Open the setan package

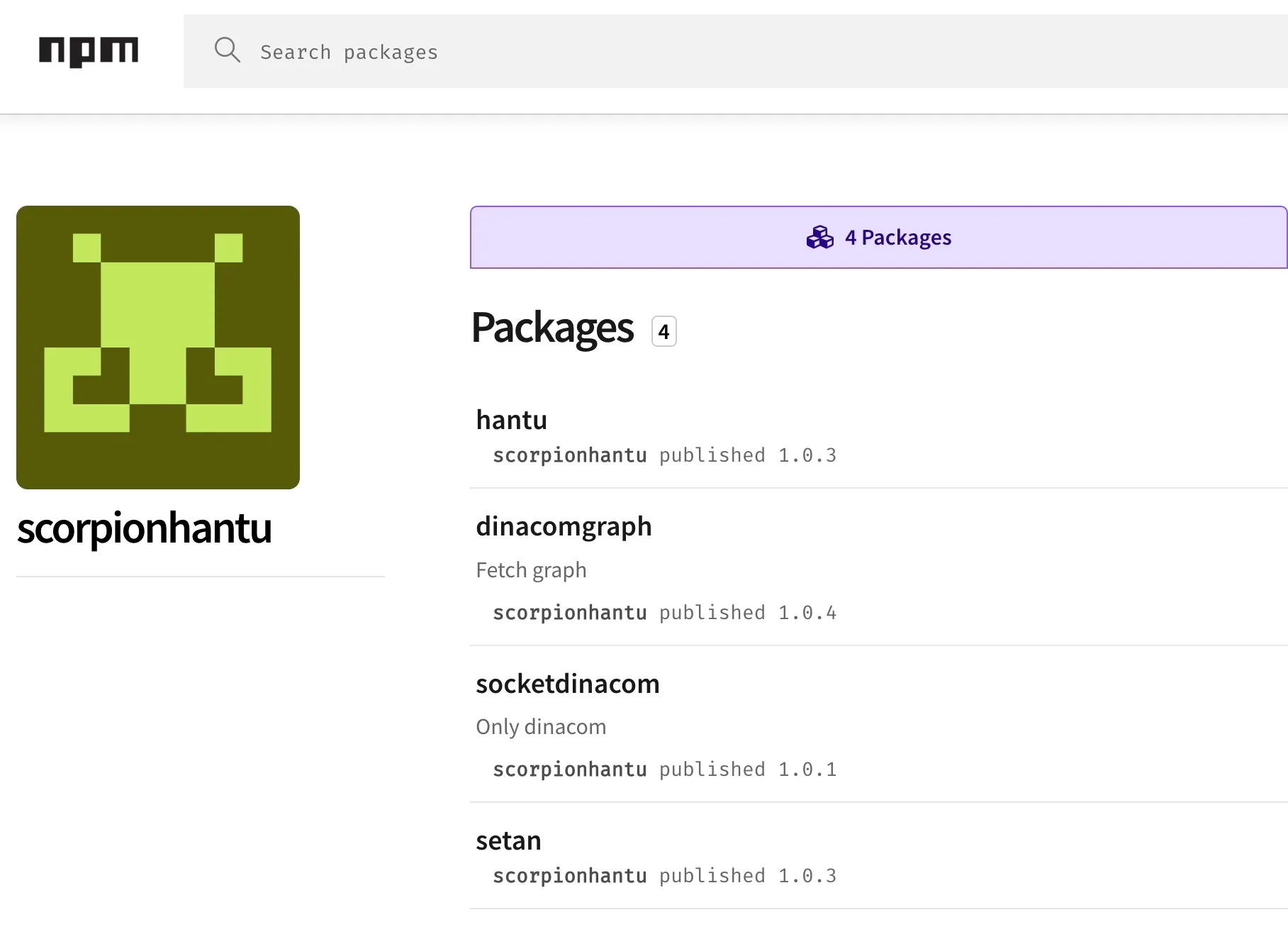tap(508, 841)
